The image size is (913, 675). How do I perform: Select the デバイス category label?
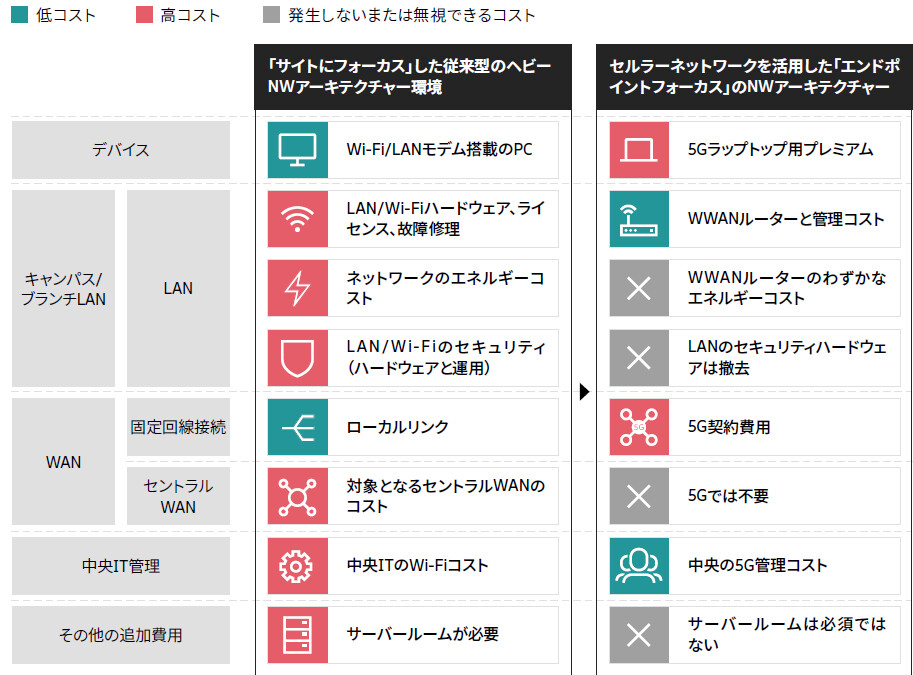point(121,150)
